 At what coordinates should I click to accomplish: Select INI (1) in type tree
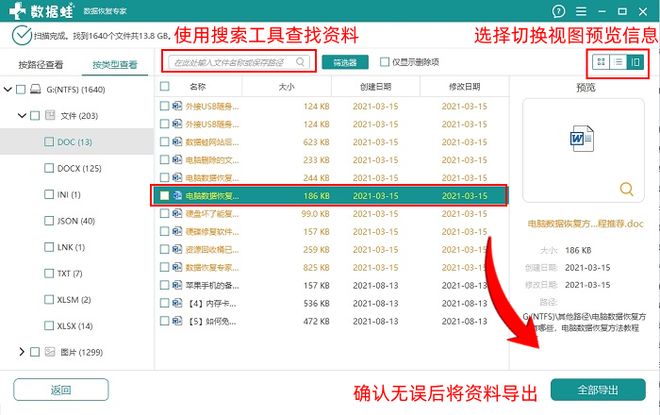69,194
